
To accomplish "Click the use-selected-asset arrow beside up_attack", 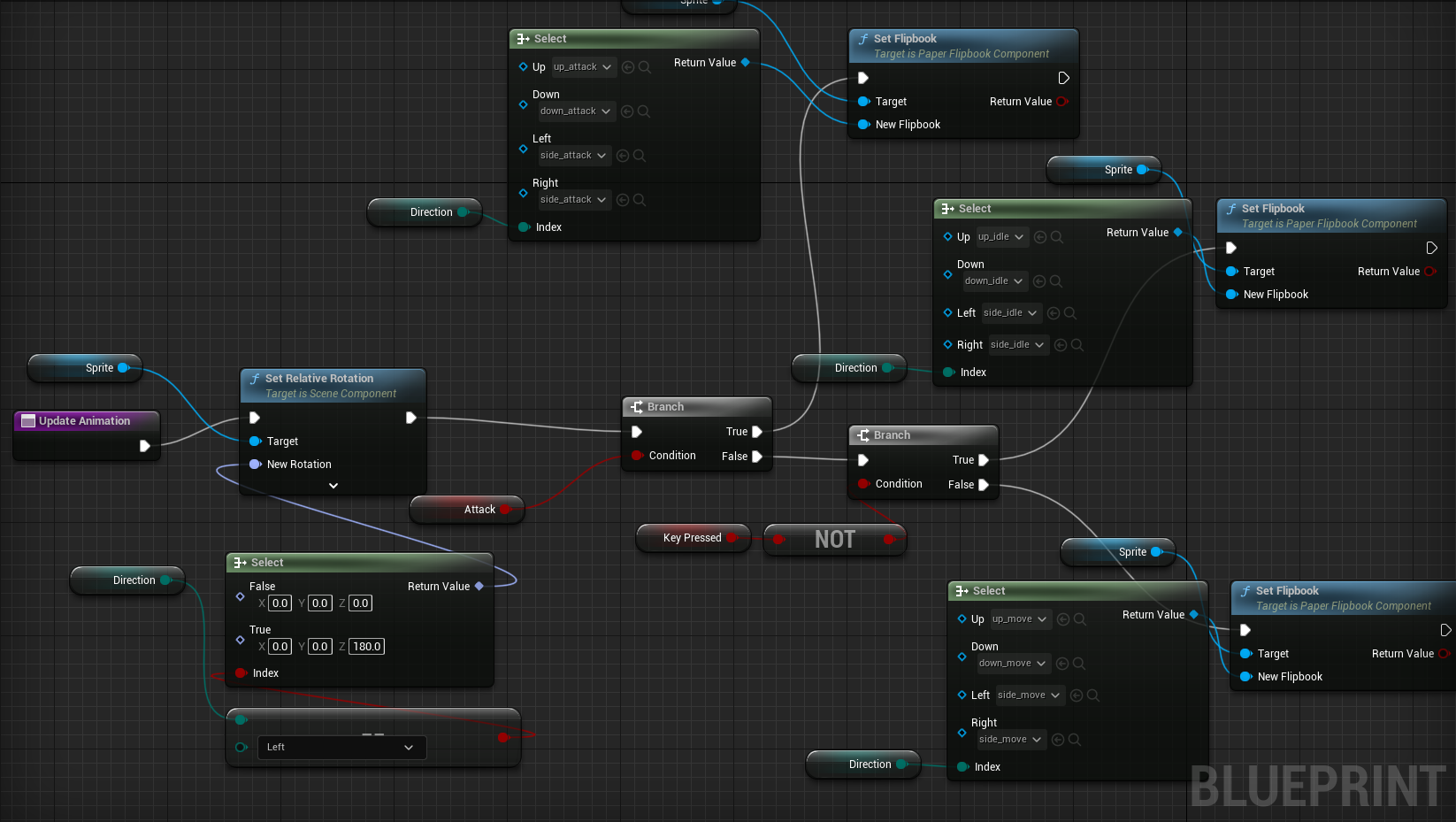I will point(628,67).
